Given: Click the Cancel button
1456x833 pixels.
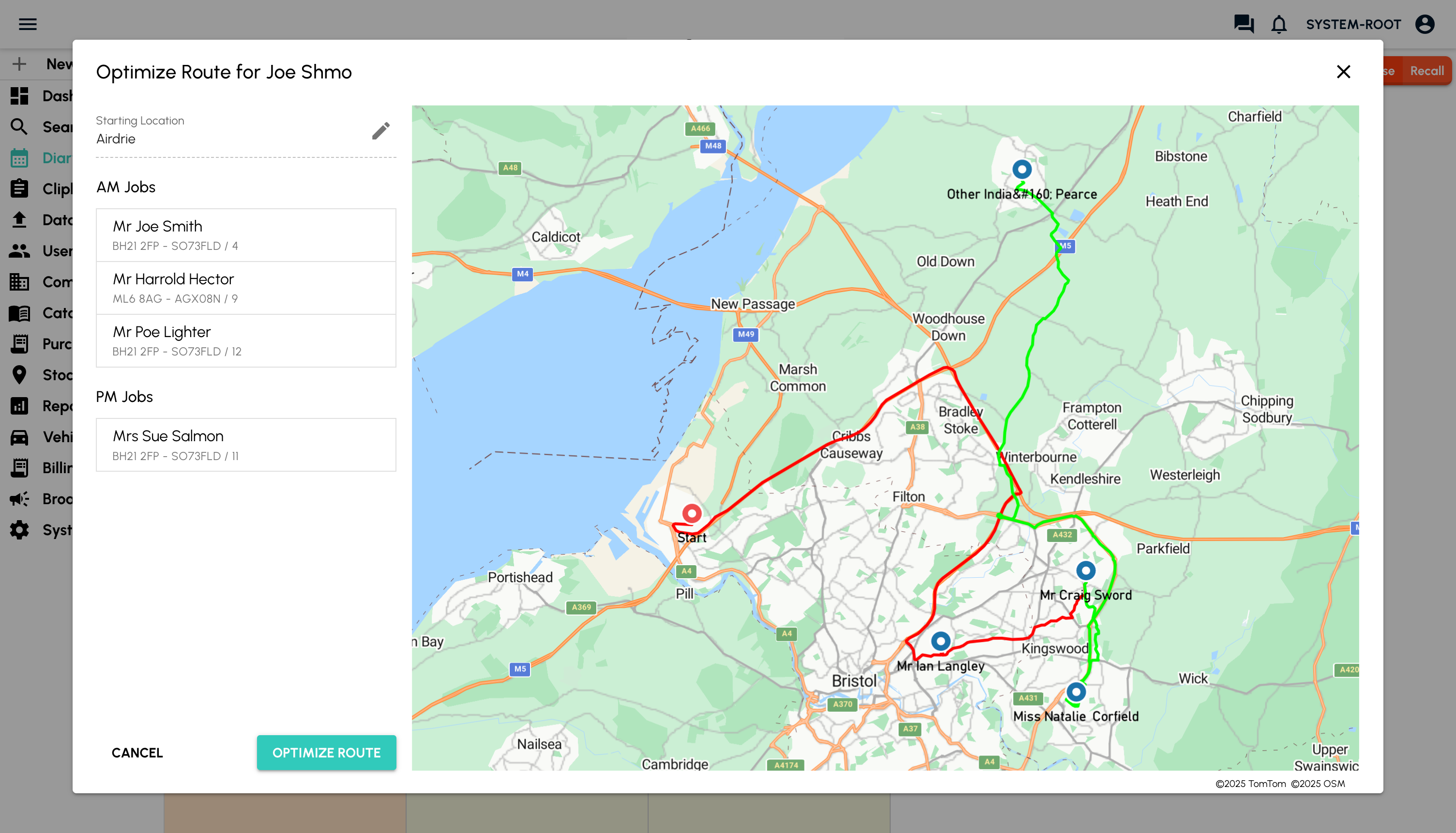Looking at the screenshot, I should pos(137,753).
